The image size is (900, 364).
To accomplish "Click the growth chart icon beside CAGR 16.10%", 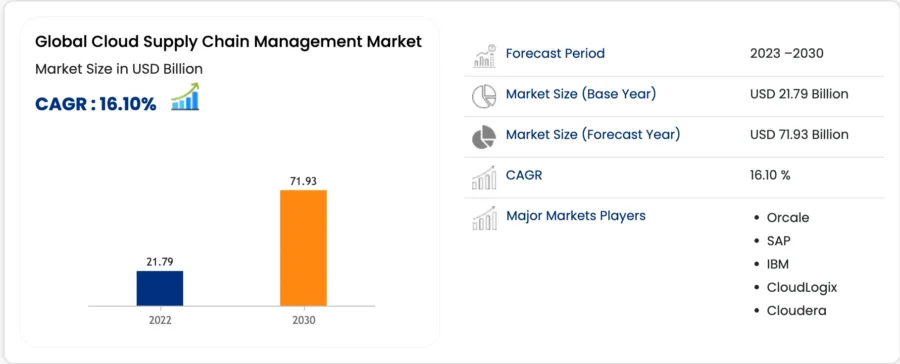I will click(185, 96).
